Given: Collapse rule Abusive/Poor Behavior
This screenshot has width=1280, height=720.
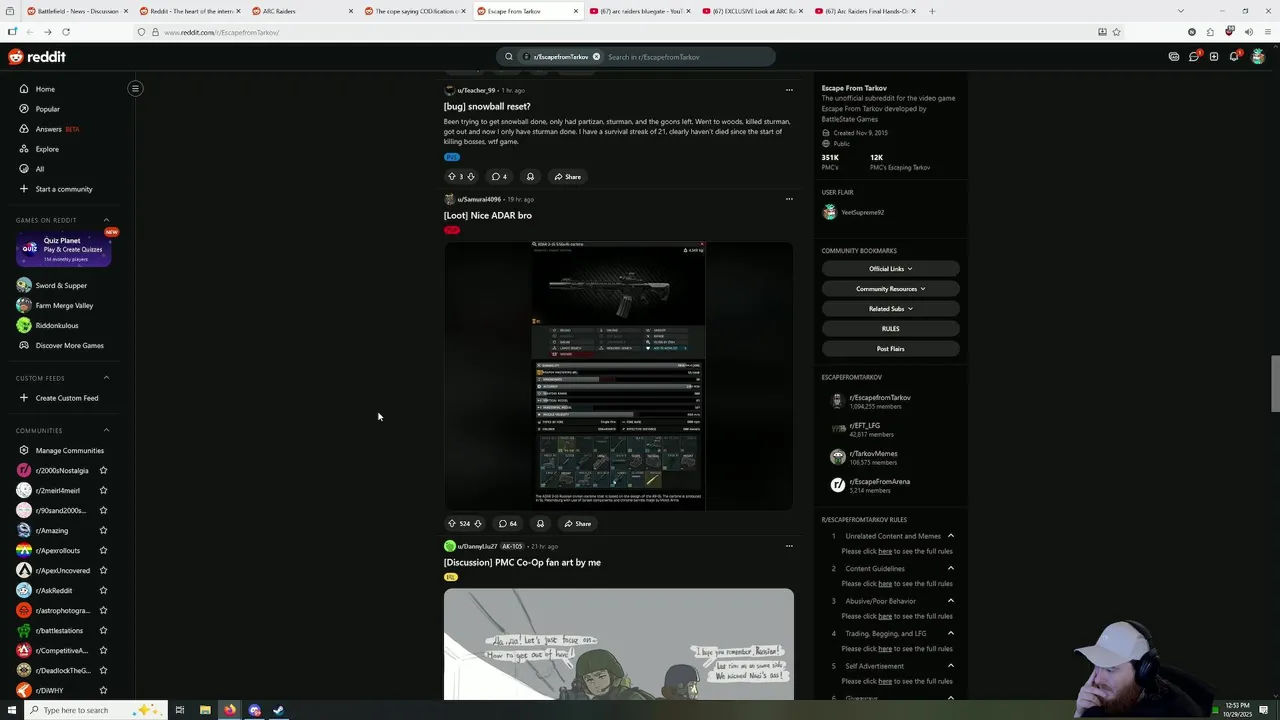Looking at the screenshot, I should pyautogui.click(x=950, y=601).
